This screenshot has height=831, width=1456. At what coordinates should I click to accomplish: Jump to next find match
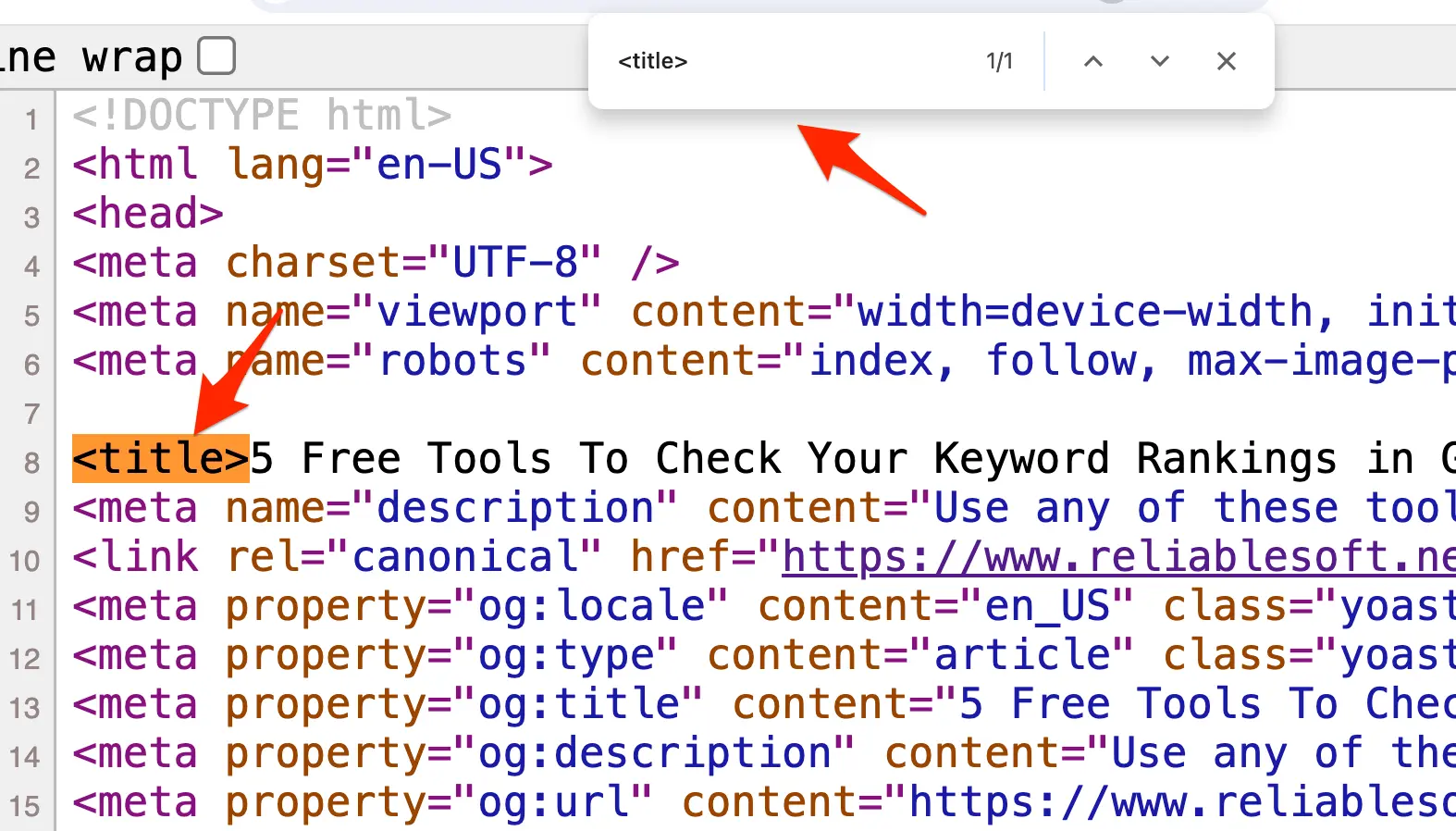pos(1159,61)
